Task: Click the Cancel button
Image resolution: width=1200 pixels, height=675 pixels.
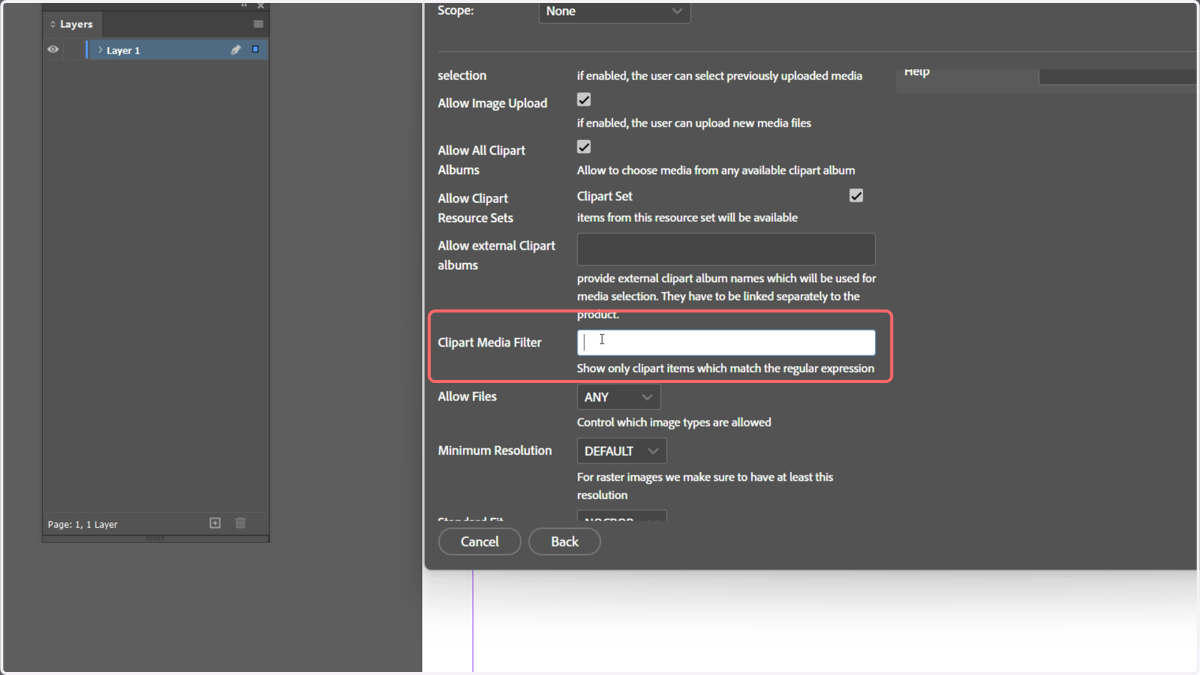Action: [480, 541]
